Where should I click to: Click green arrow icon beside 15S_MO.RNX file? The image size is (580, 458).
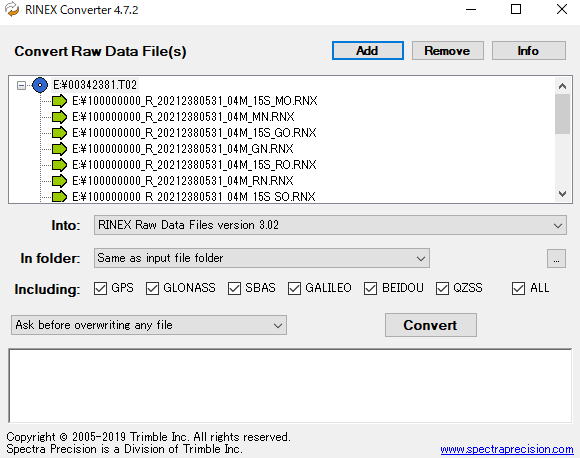(59, 101)
